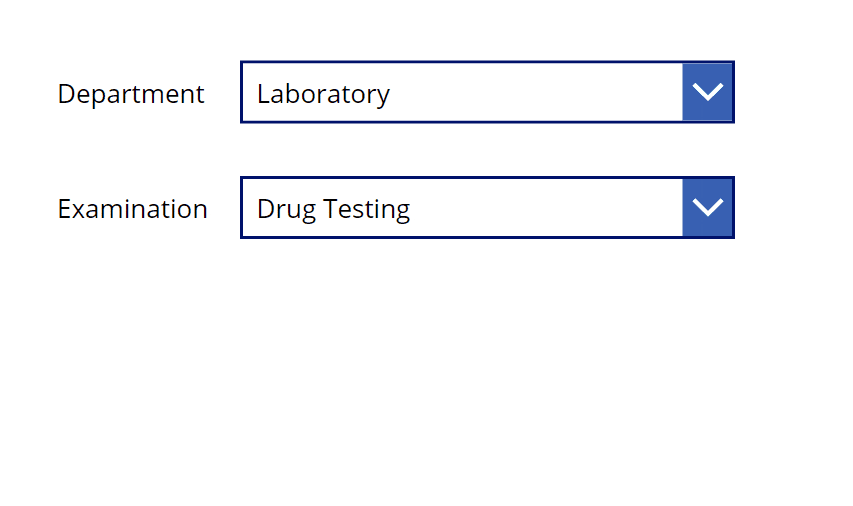Change the Laboratory selection using its blue arrow
This screenshot has height=506, width=853.
click(x=707, y=92)
